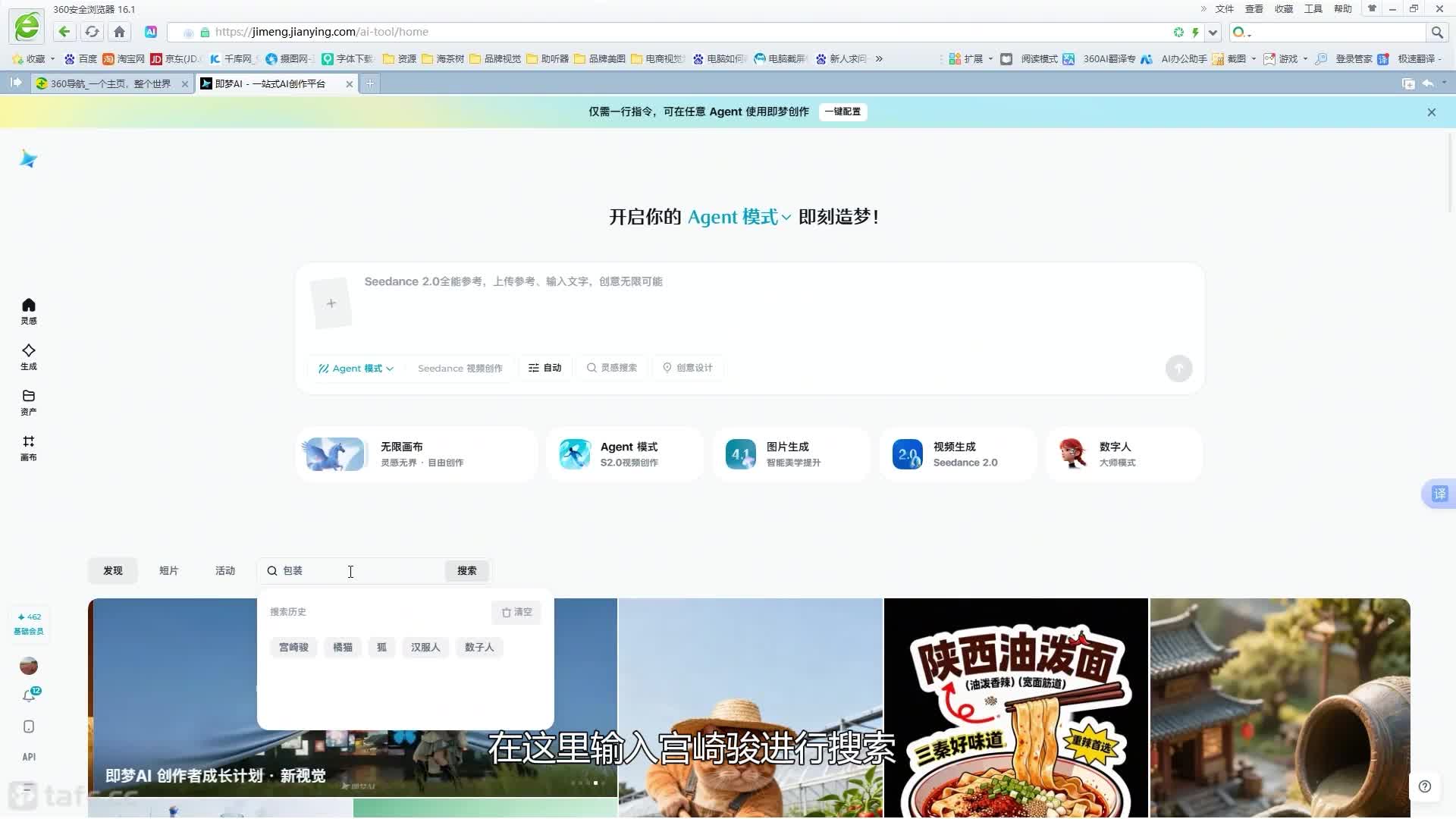The image size is (1456, 819).
Task: Open the miniature temple and jar thumbnail
Action: (1280, 708)
